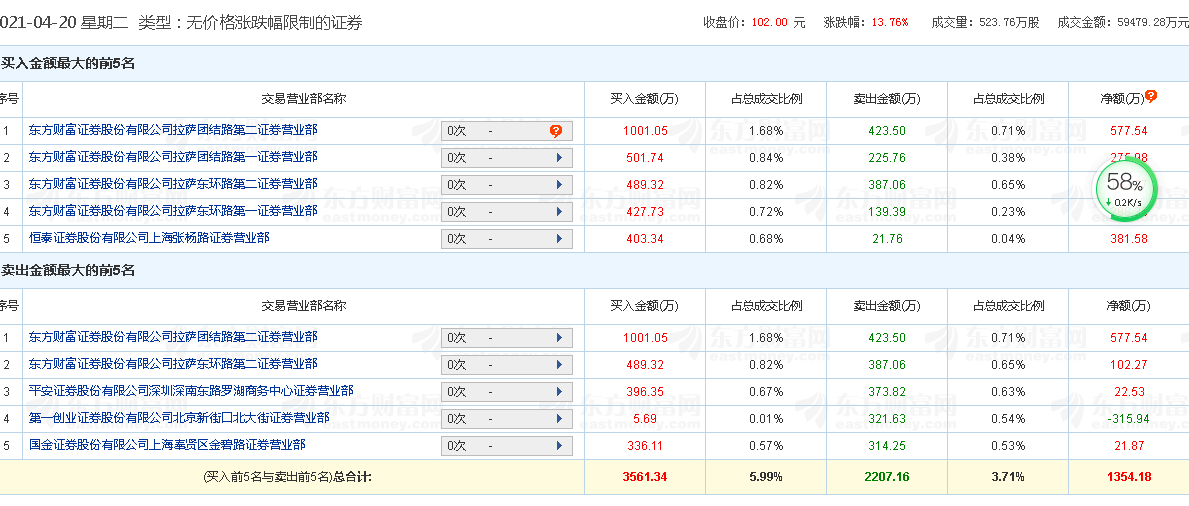This screenshot has width=1189, height=506.
Task: Click the orange question mark in the first buy row
Action: (x=556, y=130)
